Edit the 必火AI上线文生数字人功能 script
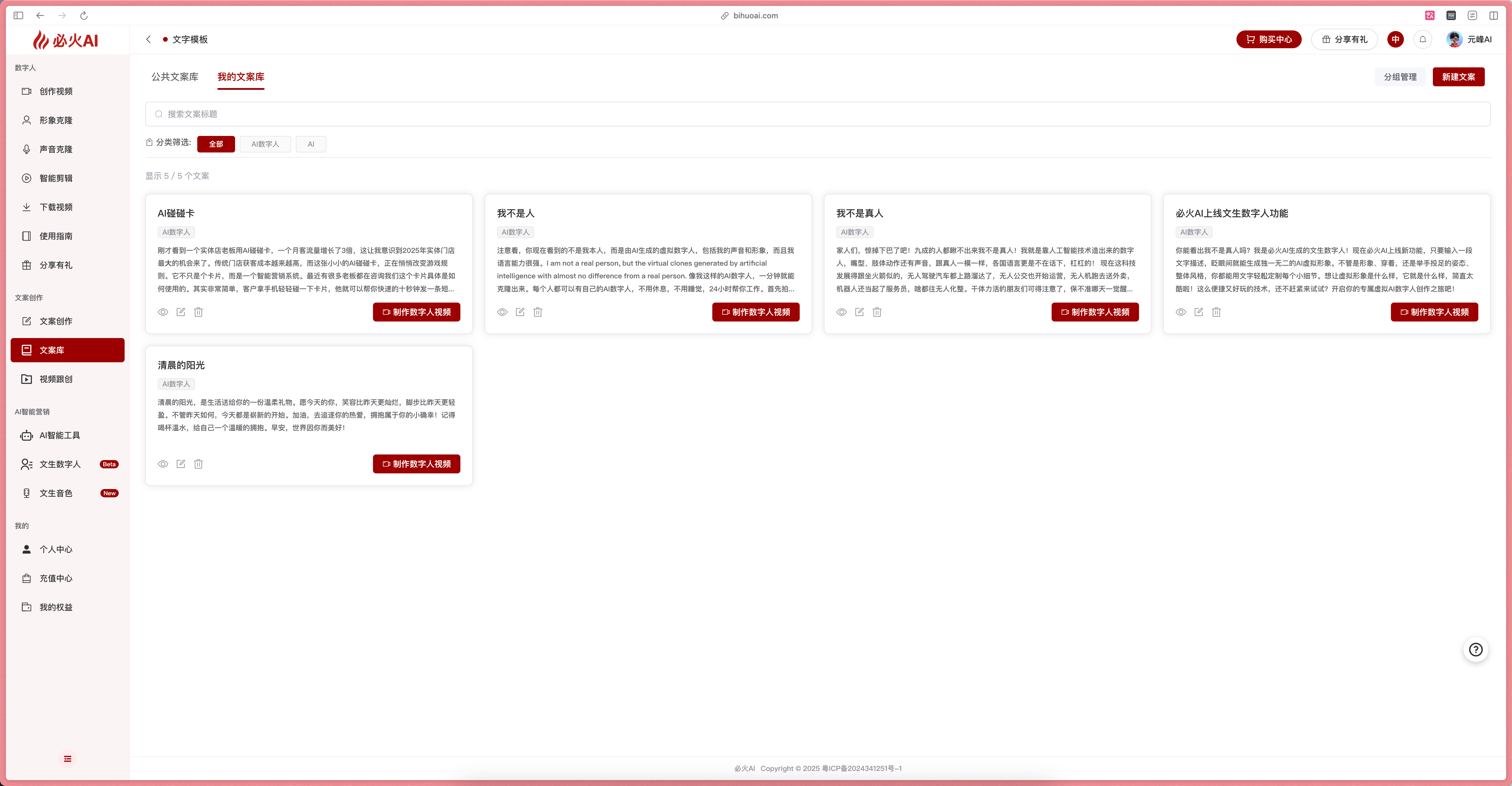The image size is (1512, 786). 1199,312
